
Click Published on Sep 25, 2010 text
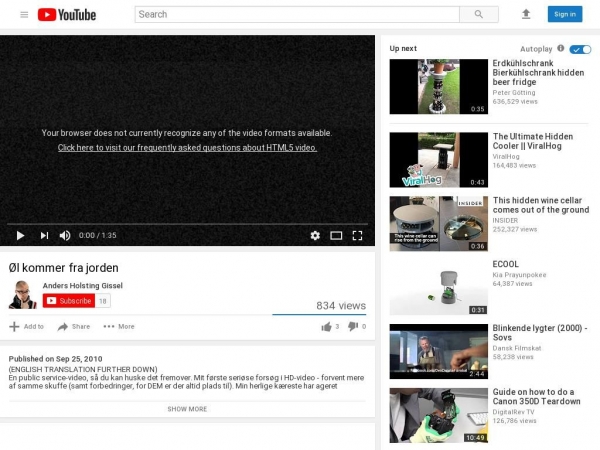click(55, 359)
